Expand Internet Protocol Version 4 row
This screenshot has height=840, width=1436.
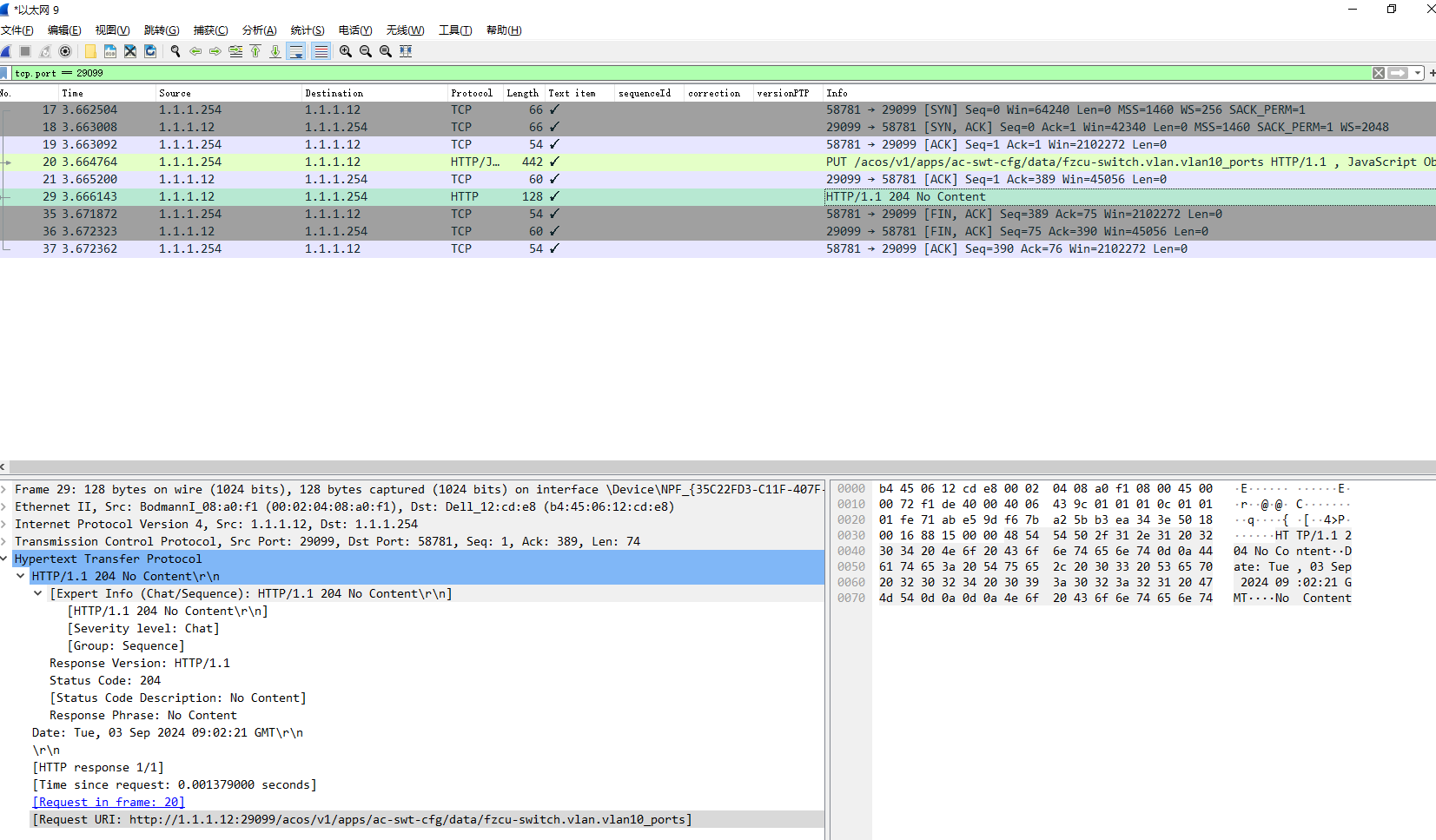click(5, 525)
